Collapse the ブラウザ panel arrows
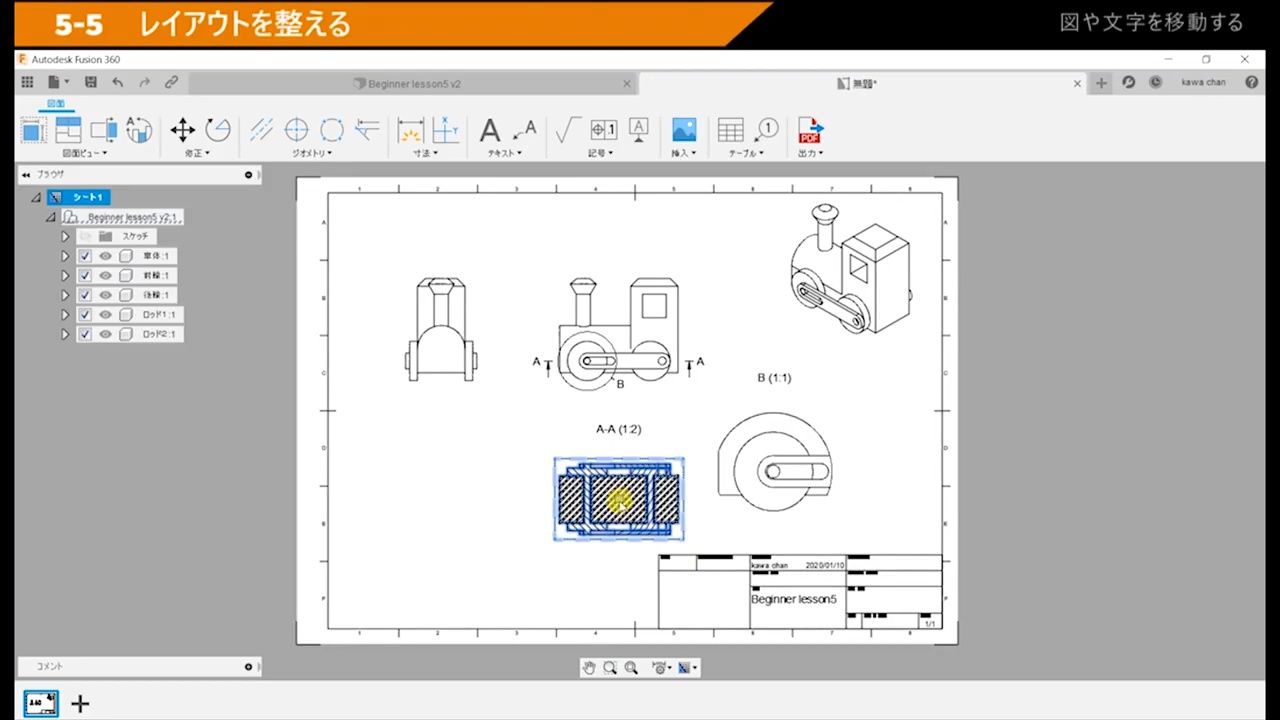This screenshot has width=1280, height=720. pos(26,175)
